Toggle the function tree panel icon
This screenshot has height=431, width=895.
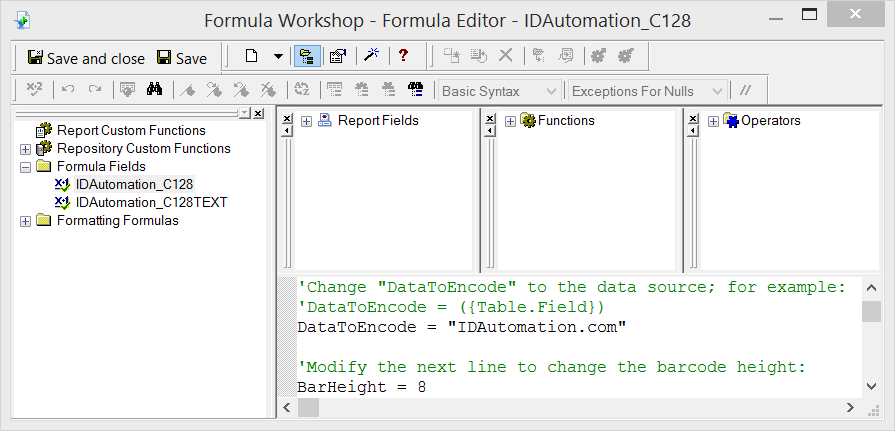(x=361, y=89)
